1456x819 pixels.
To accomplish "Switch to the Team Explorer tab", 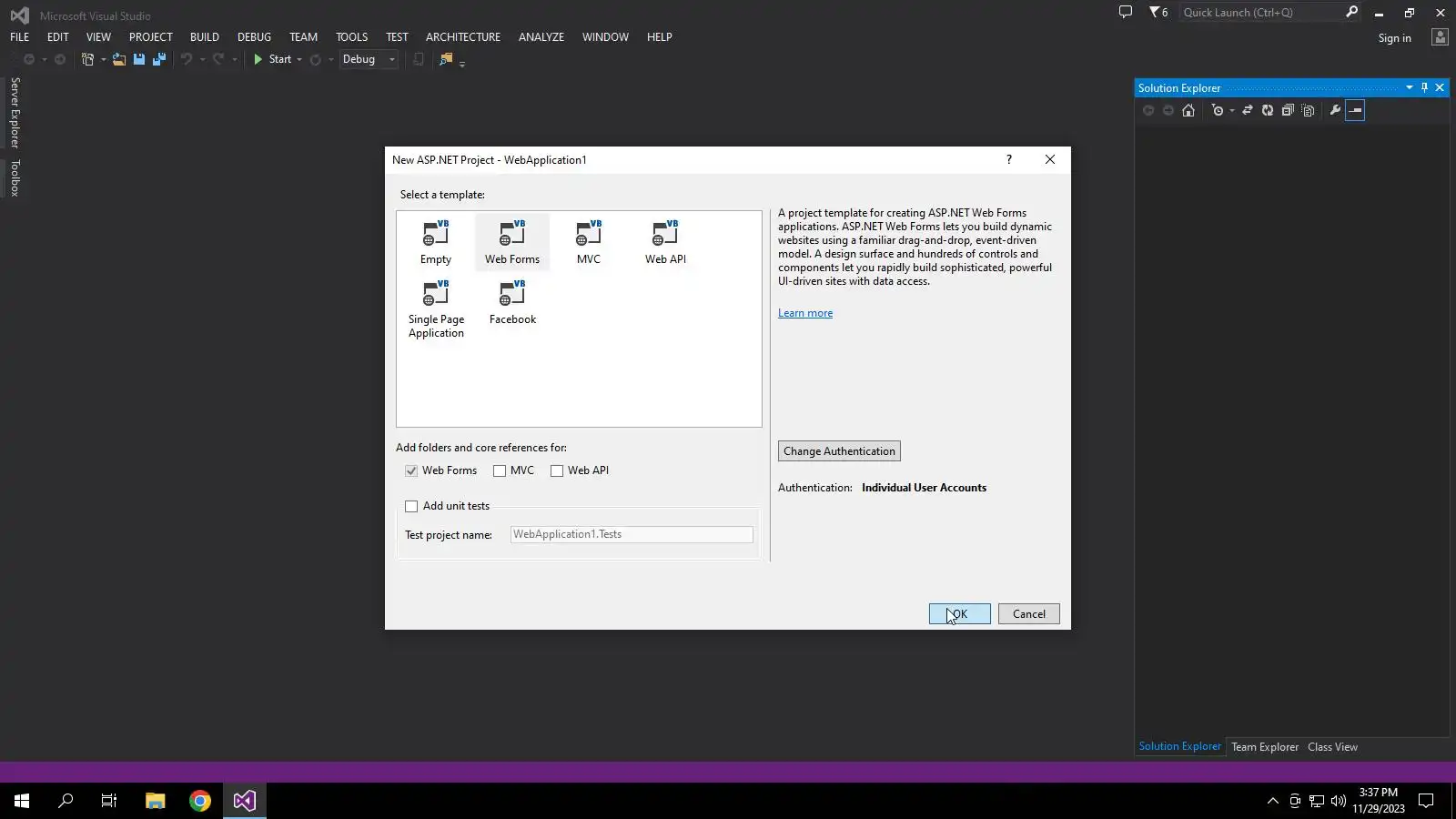I will pyautogui.click(x=1265, y=747).
